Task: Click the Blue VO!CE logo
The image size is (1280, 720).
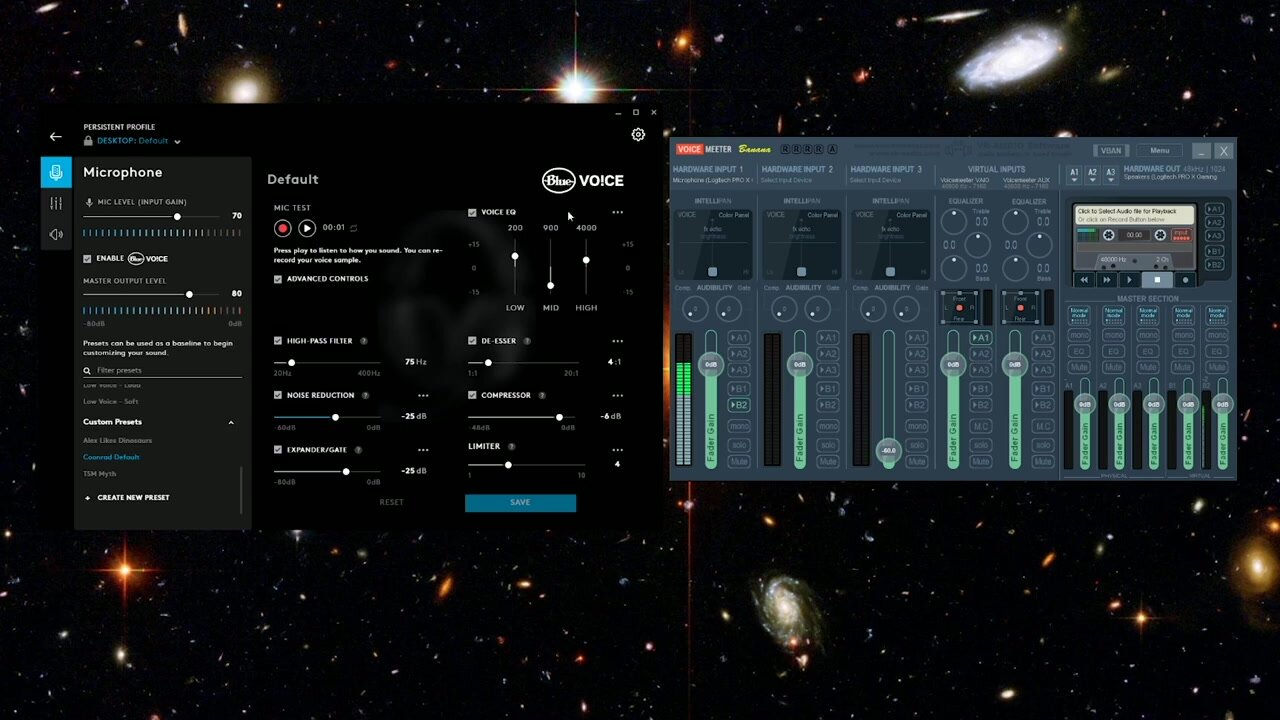Action: click(583, 180)
